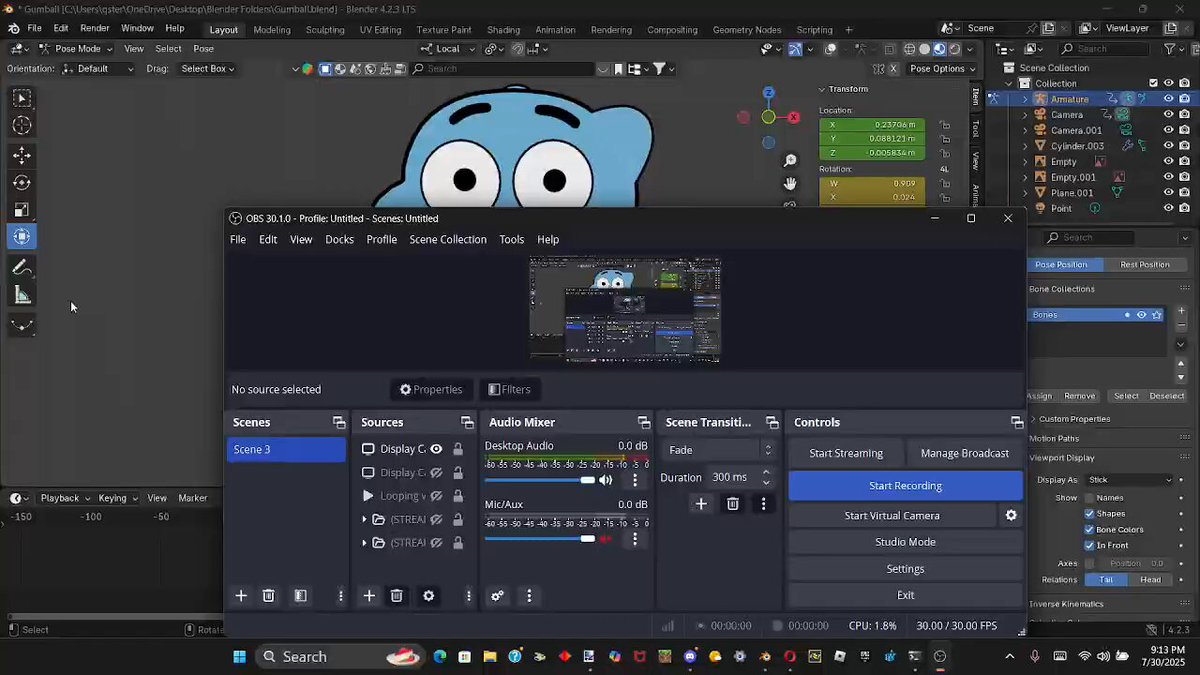The width and height of the screenshot is (1200, 675).
Task: Select the Scale tool in Blender toolbar
Action: [21, 210]
